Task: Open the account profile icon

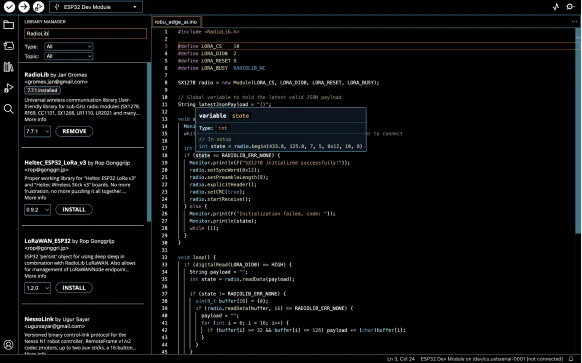Action: click(x=9, y=345)
